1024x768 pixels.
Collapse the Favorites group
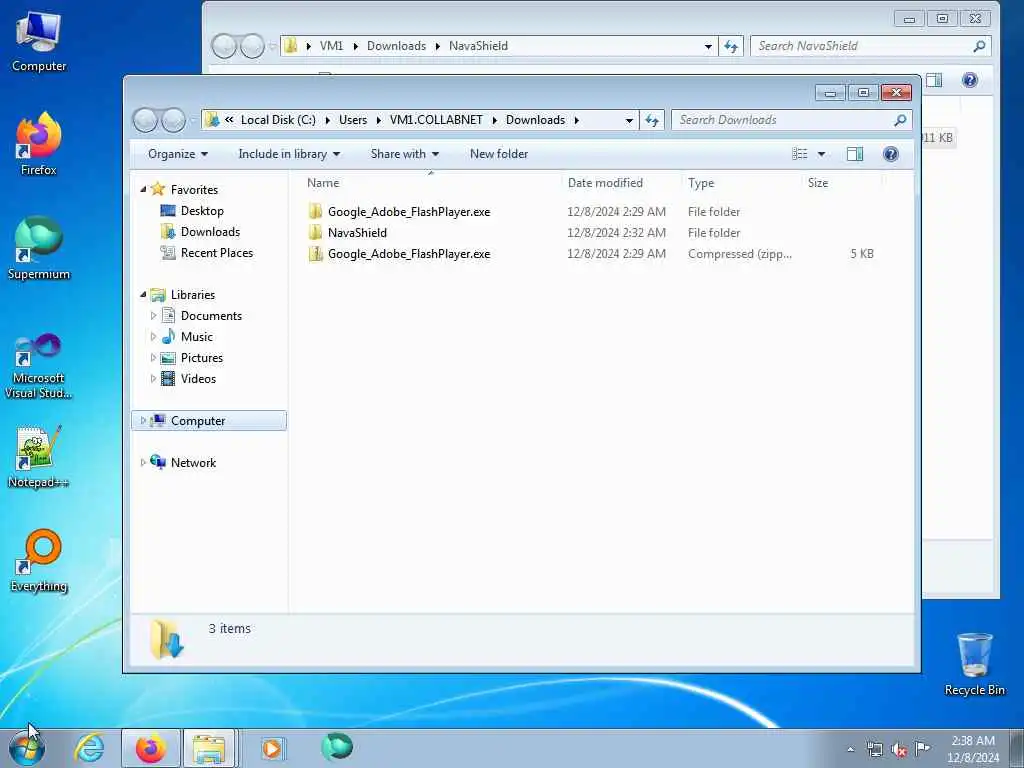point(143,189)
